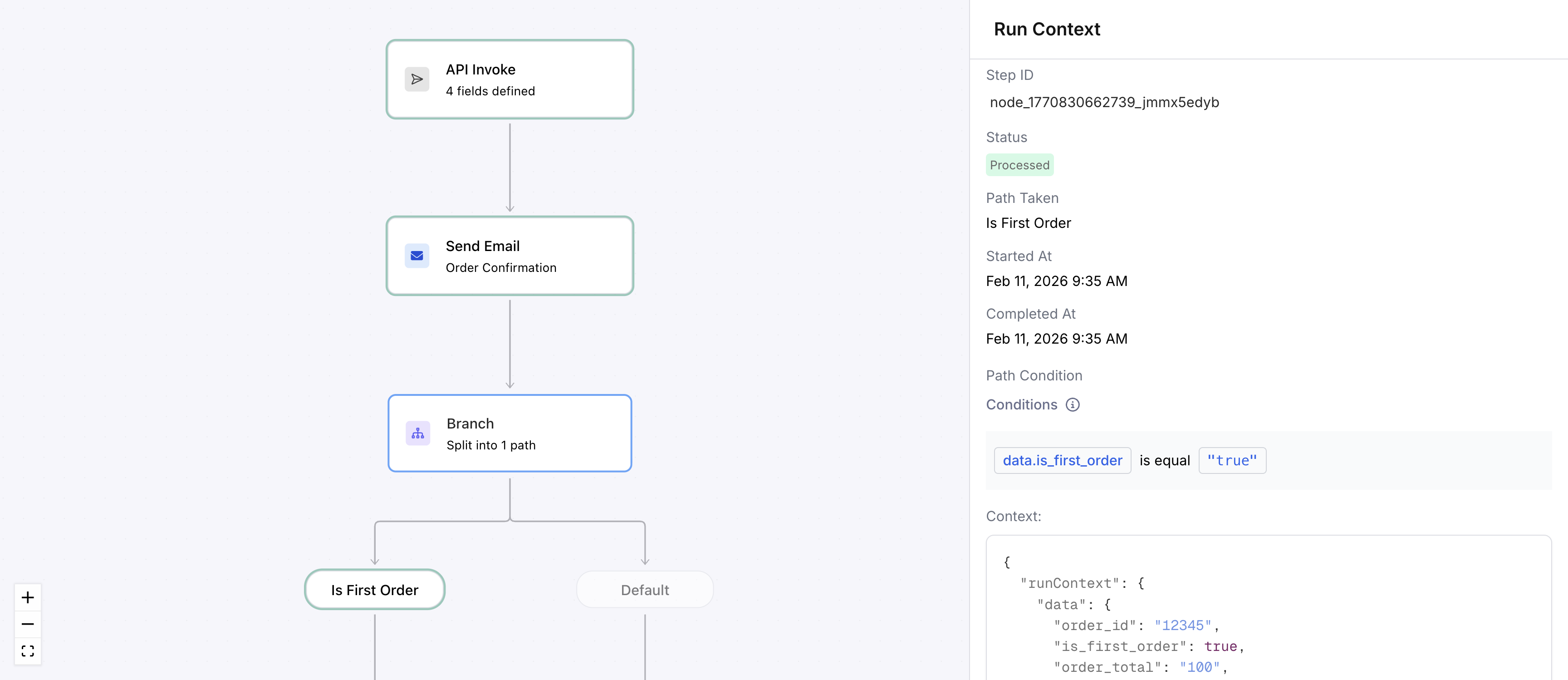This screenshot has height=680, width=1568.
Task: Zoom out the canvas with minus button
Action: coord(28,624)
